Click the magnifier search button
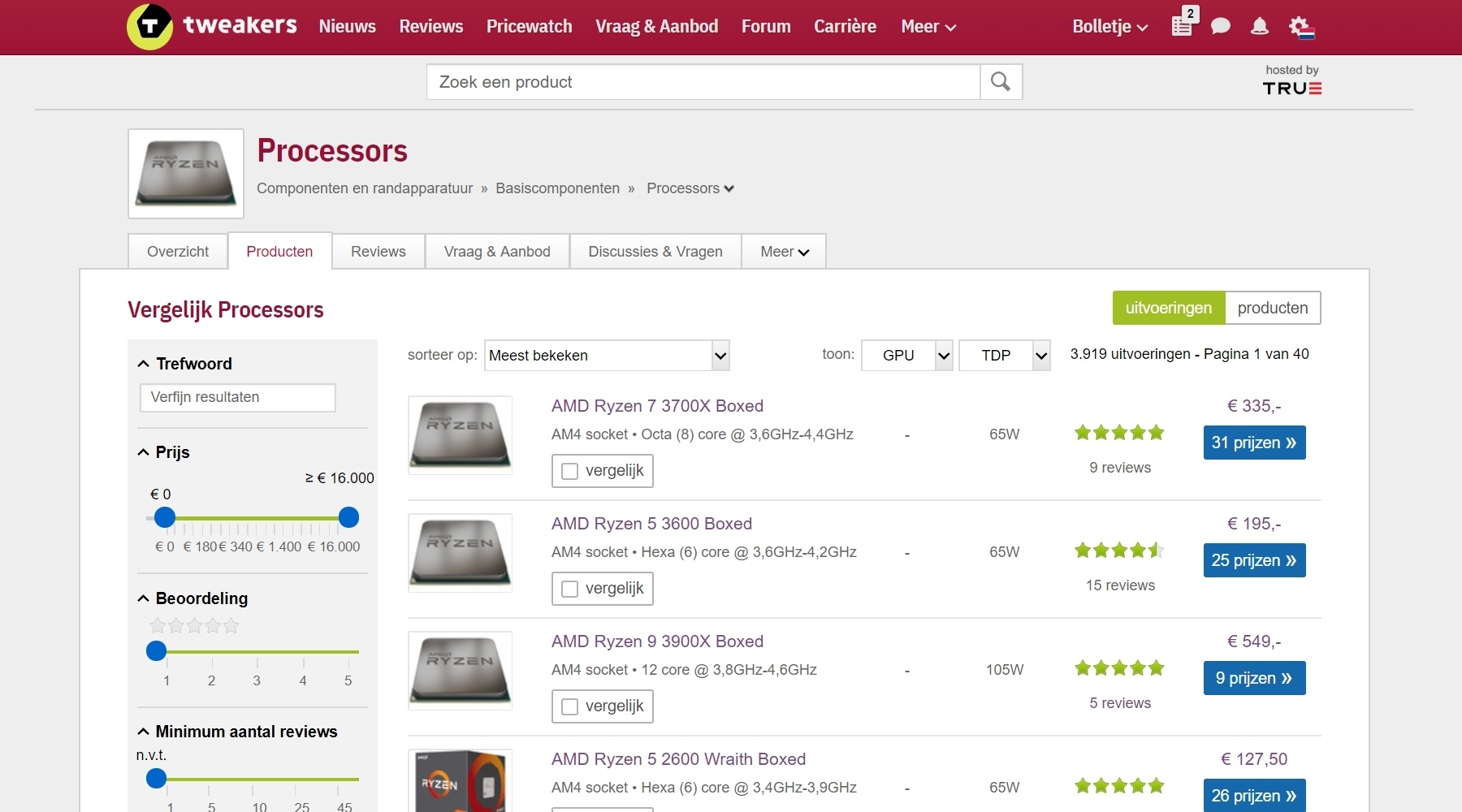This screenshot has width=1462, height=812. 1001,82
